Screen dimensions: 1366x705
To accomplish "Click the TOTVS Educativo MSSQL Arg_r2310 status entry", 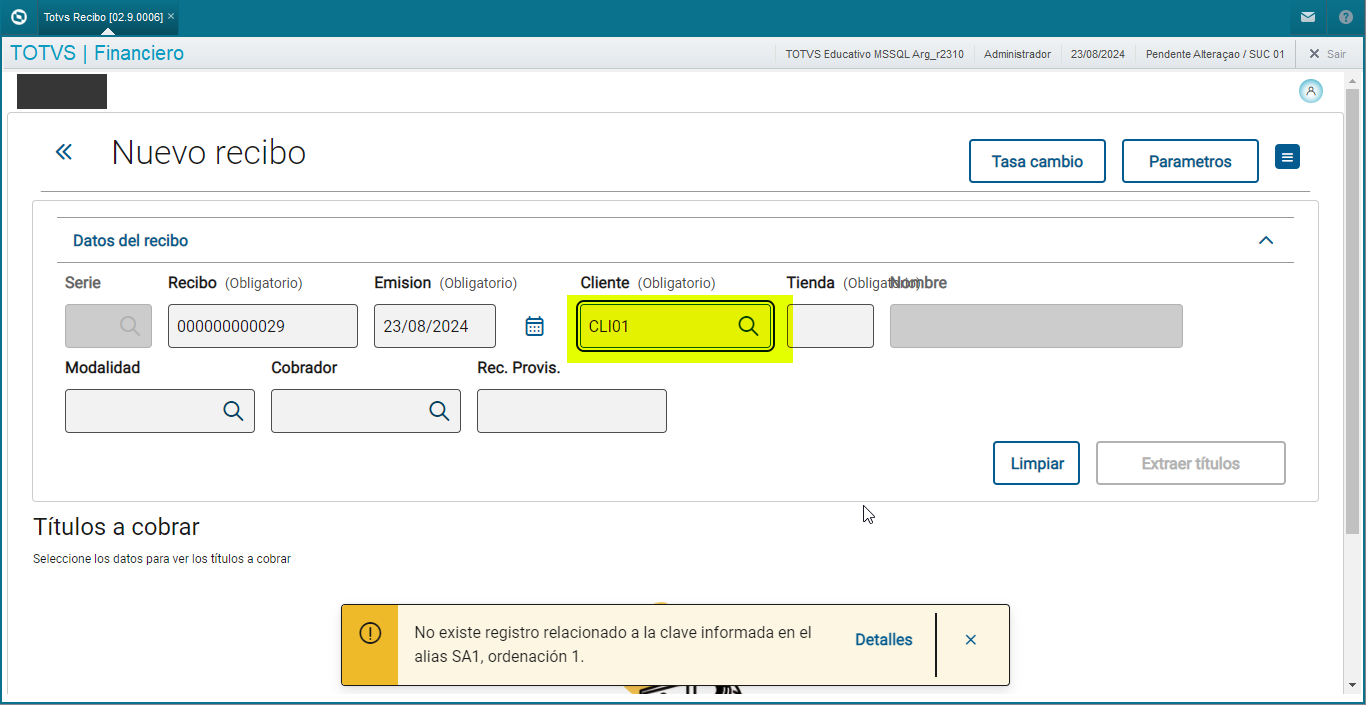I will [x=875, y=54].
